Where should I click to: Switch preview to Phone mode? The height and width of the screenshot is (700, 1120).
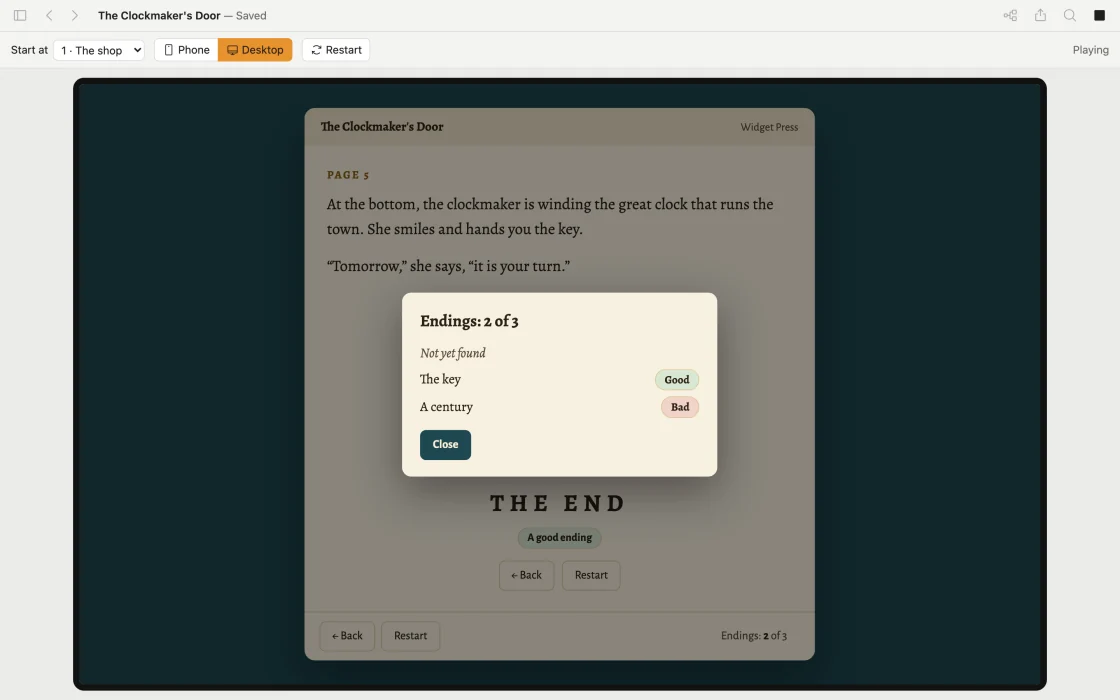[186, 50]
